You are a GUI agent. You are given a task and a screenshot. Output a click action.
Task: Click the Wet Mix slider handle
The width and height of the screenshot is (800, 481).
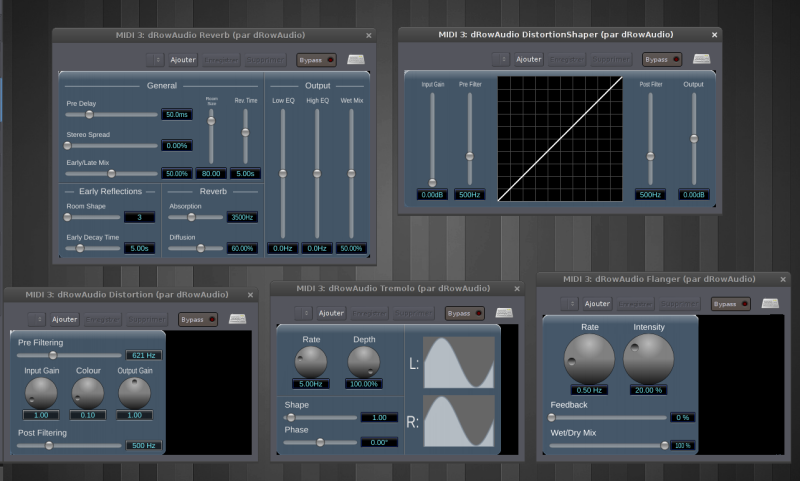(x=351, y=174)
